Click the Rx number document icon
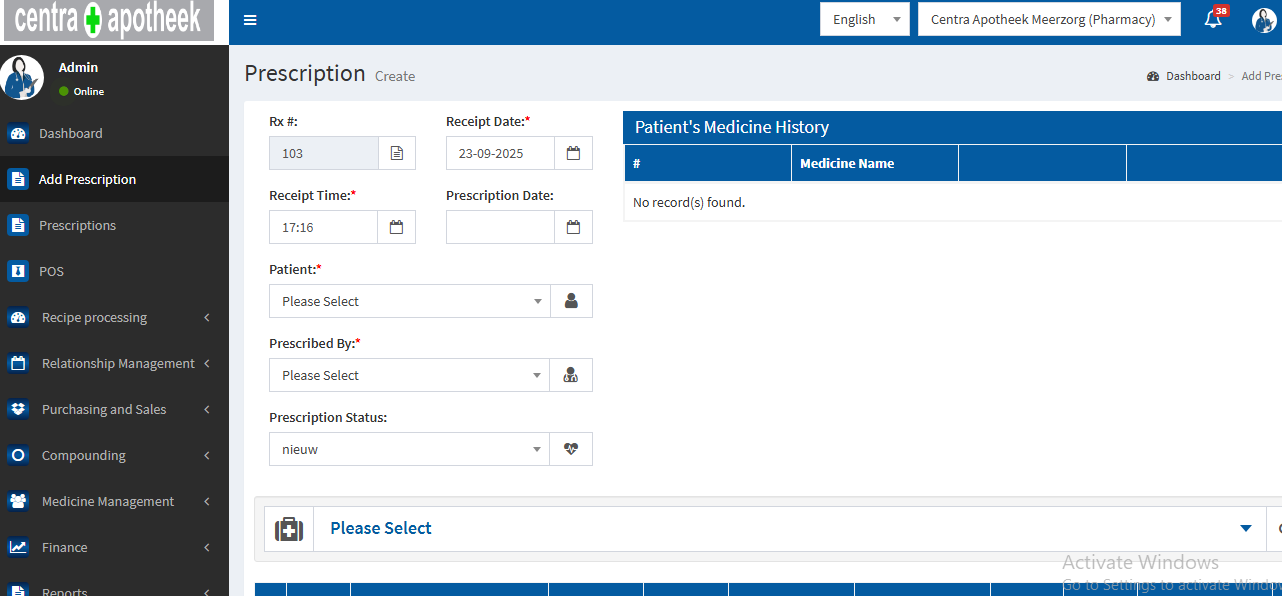The width and height of the screenshot is (1282, 596). point(397,153)
